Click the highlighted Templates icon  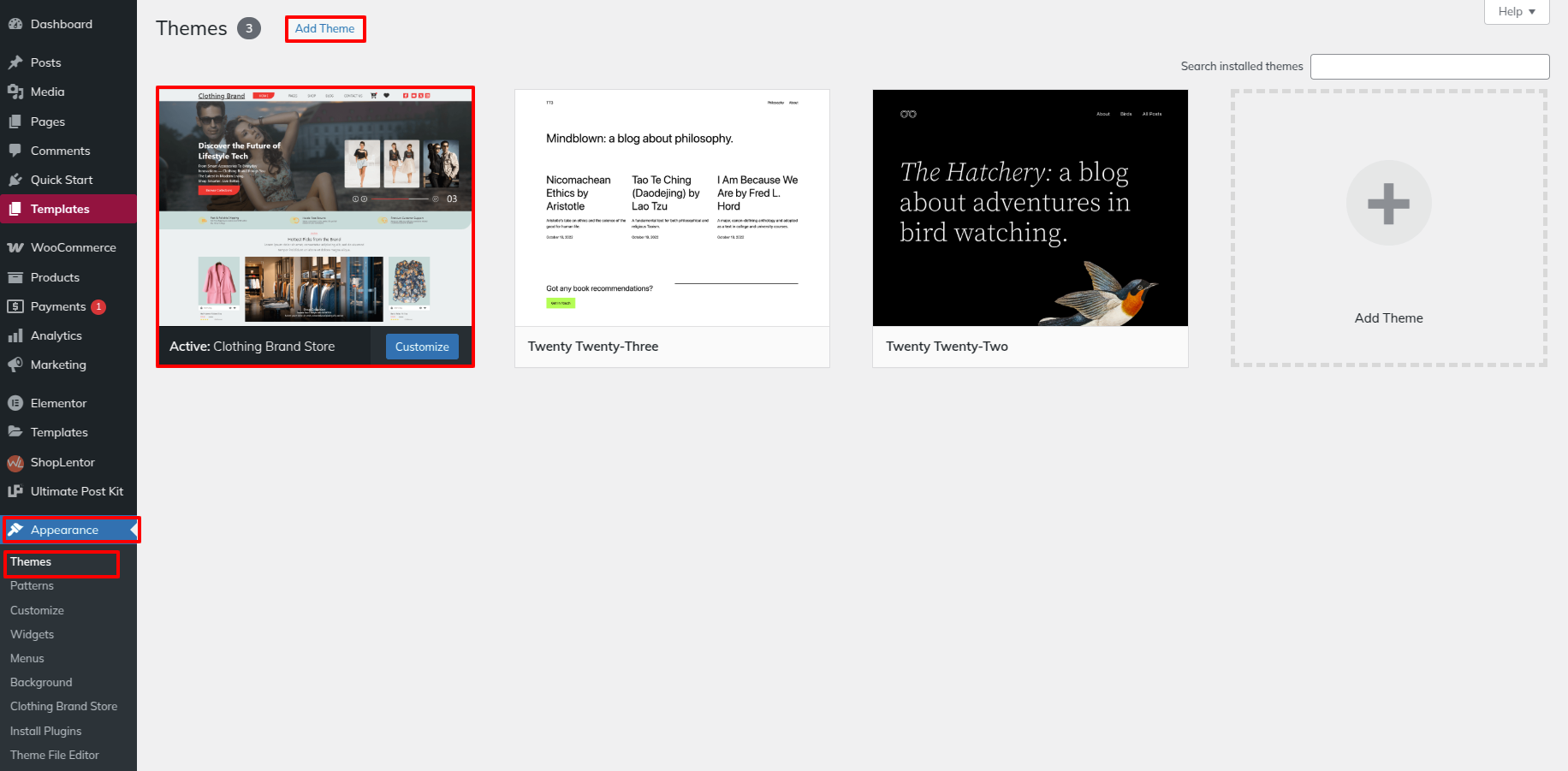(x=15, y=209)
